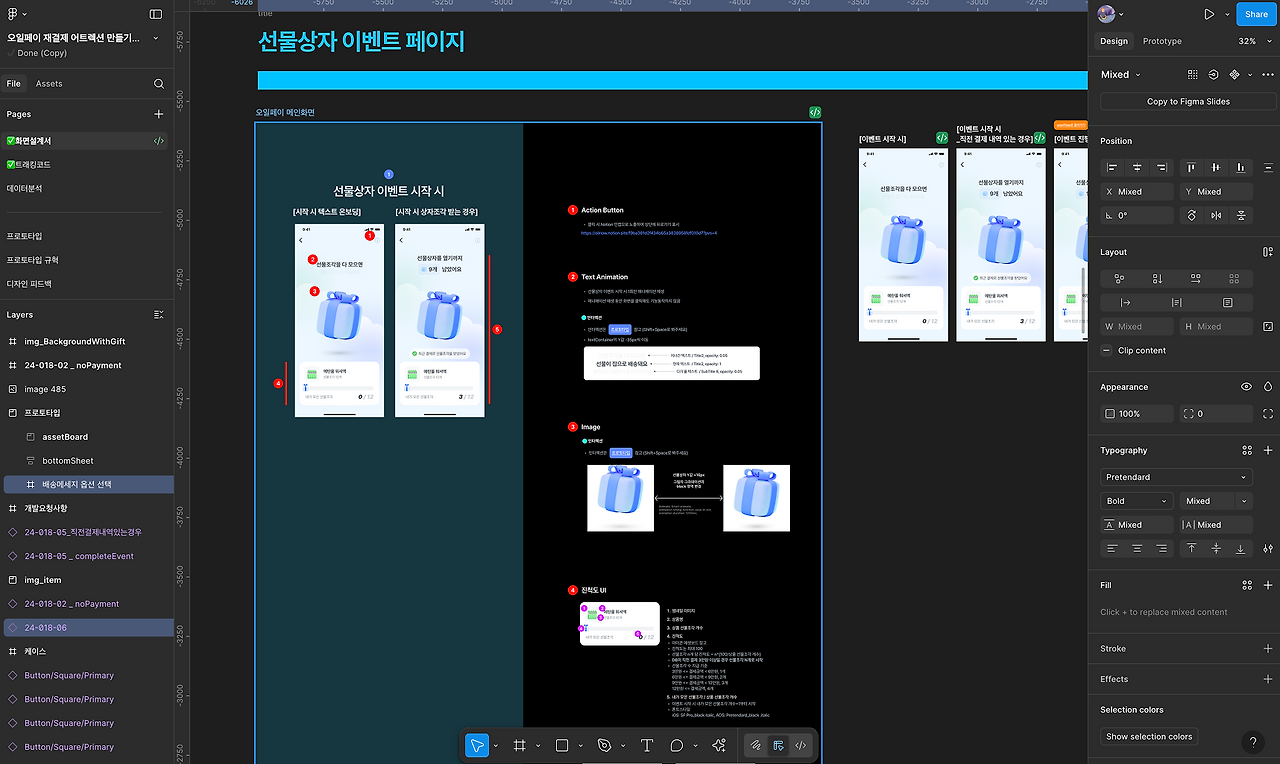
Task: Switch to the File tab
Action: [14, 84]
